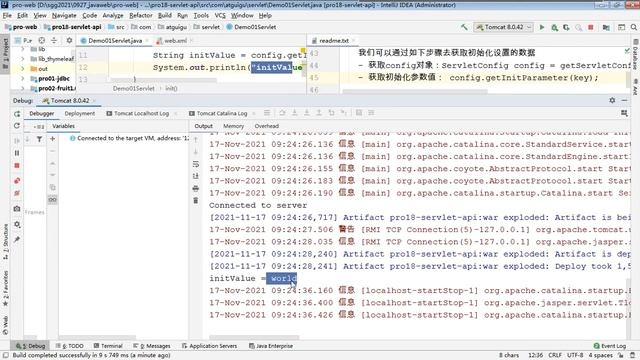Open Application Servers tool window
Viewport: 640px width, 360px height.
(209, 346)
